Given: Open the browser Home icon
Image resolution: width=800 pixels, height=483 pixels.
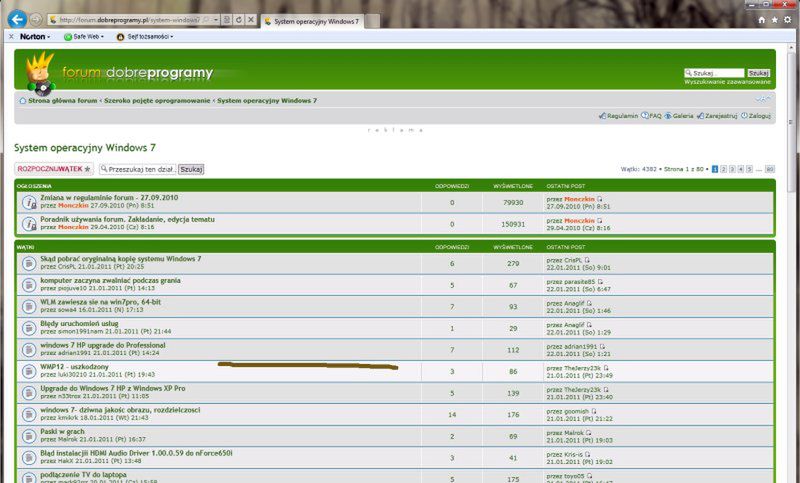Looking at the screenshot, I should (x=762, y=19).
